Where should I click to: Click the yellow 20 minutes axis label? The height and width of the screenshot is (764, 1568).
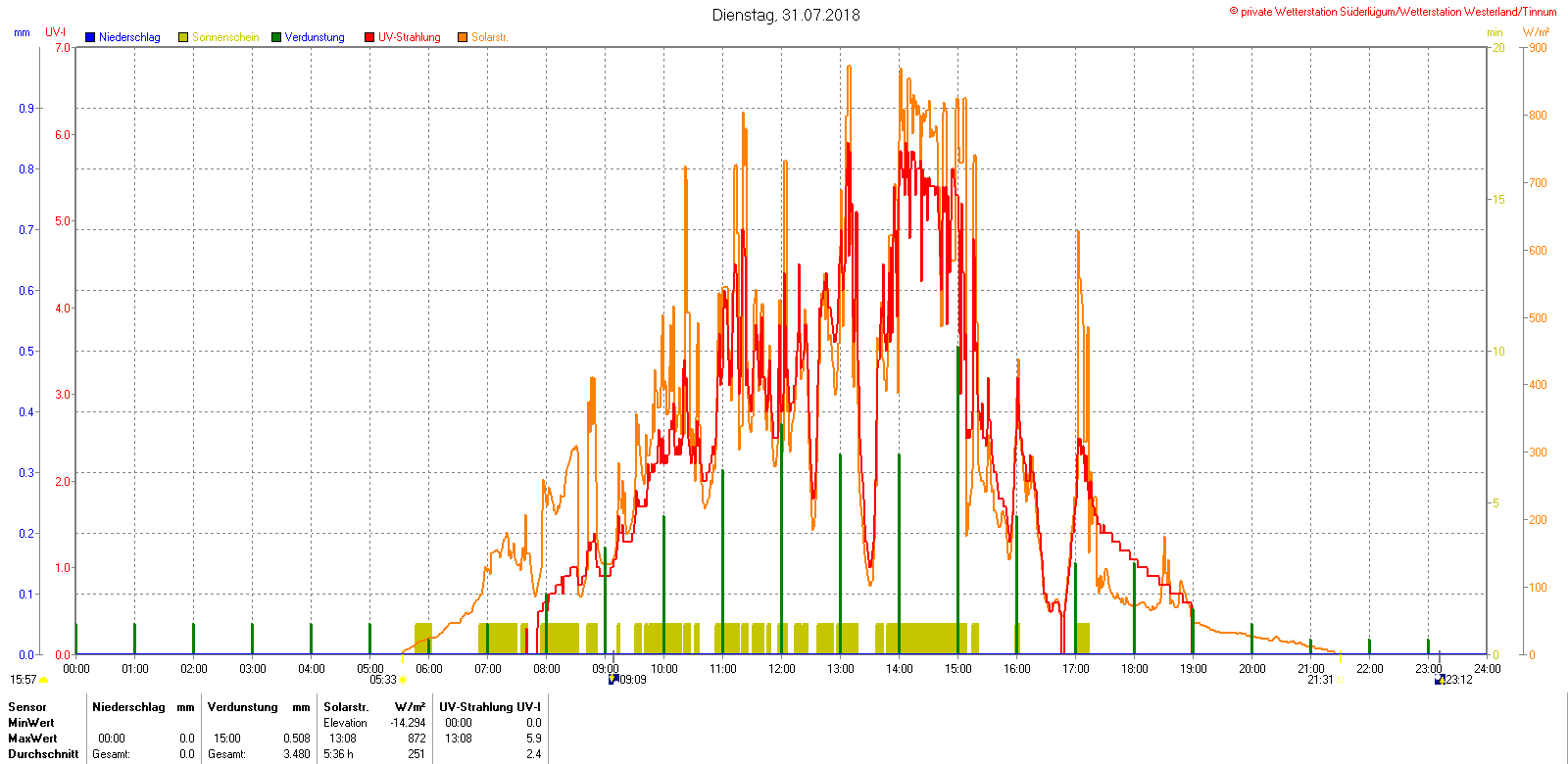[1498, 48]
